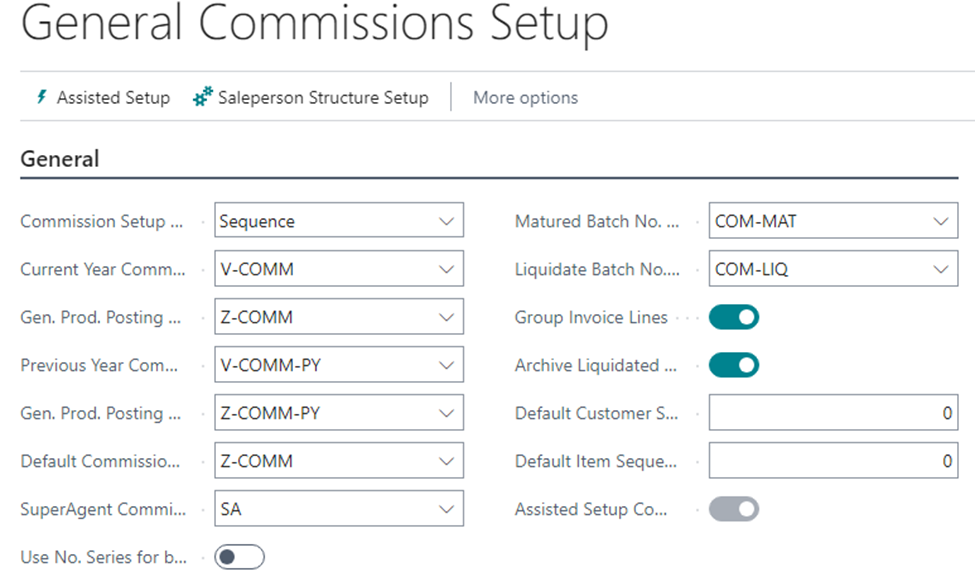Click the Assisted Setup Co... greyed toggle
The height and width of the screenshot is (572, 975).
tap(734, 509)
